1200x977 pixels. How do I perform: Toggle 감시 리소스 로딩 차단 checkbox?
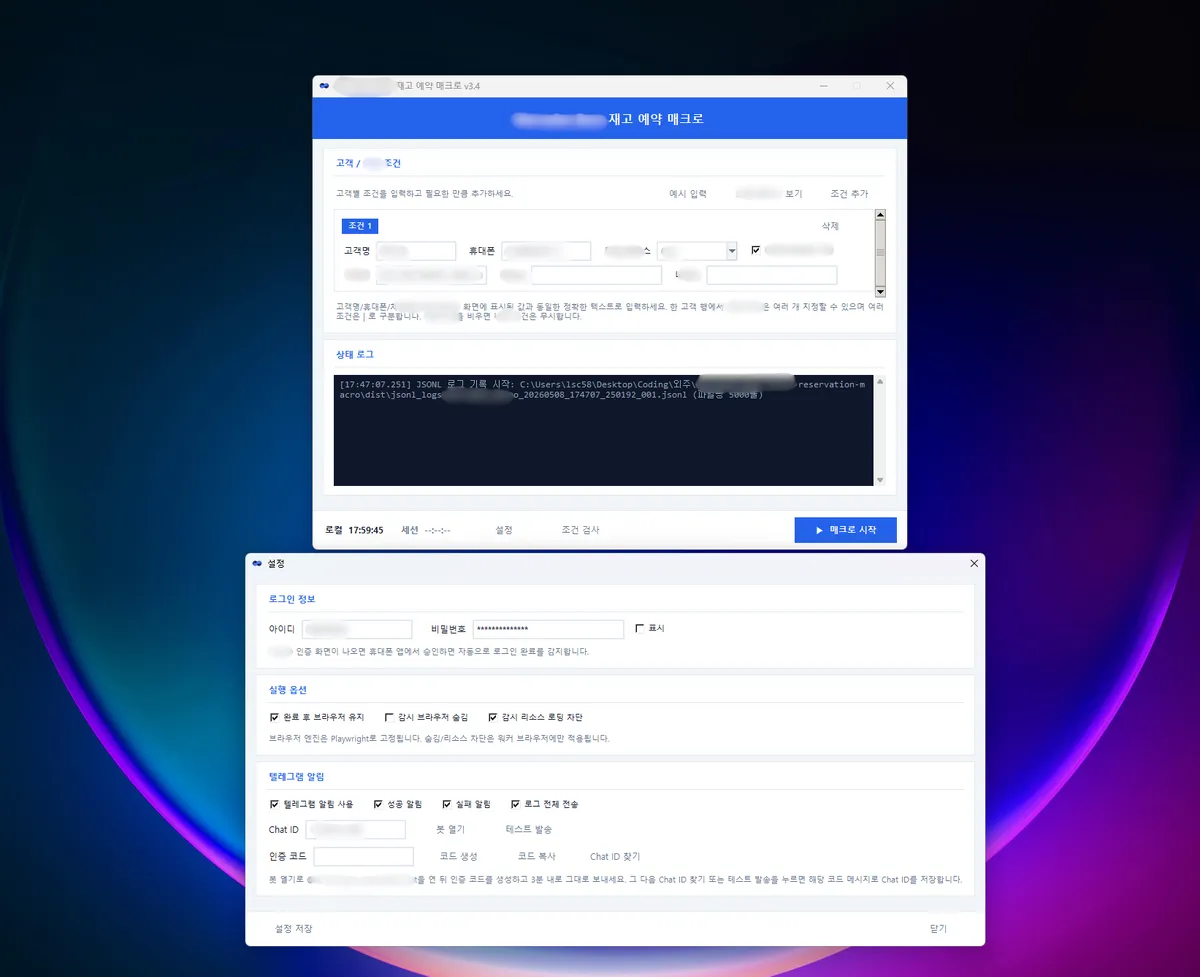click(493, 717)
